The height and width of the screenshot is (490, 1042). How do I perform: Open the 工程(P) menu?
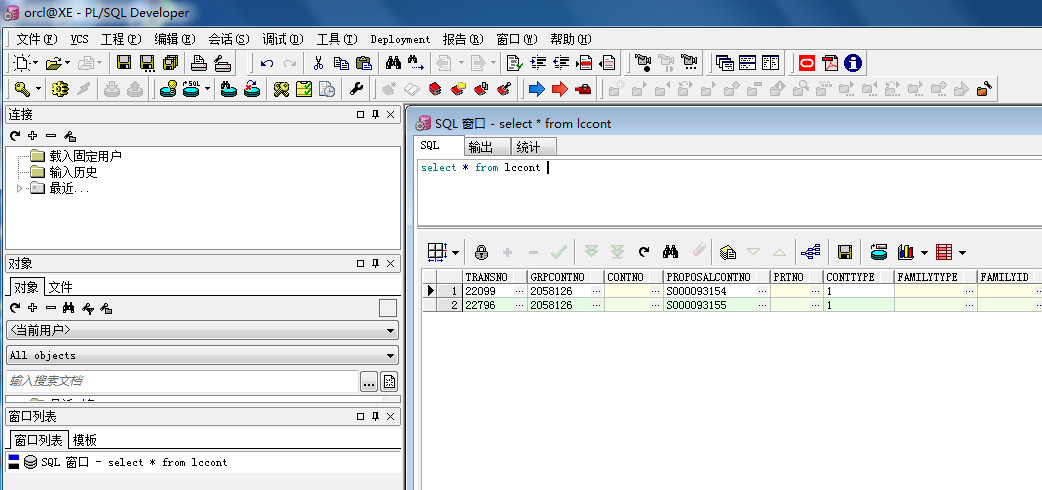tap(122, 39)
